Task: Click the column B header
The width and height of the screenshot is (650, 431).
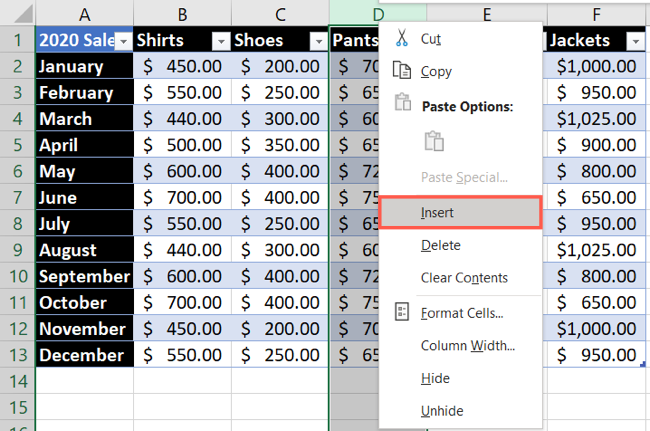Action: point(181,13)
